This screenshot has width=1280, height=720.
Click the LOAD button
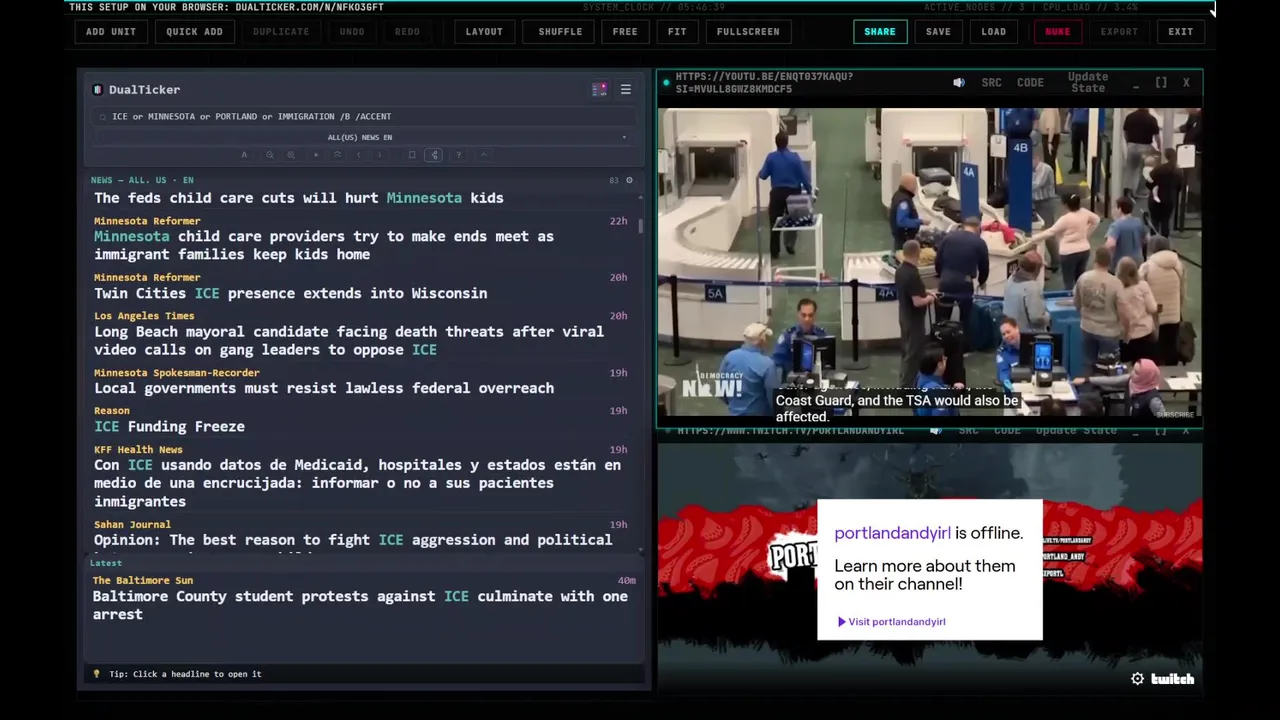coord(994,32)
